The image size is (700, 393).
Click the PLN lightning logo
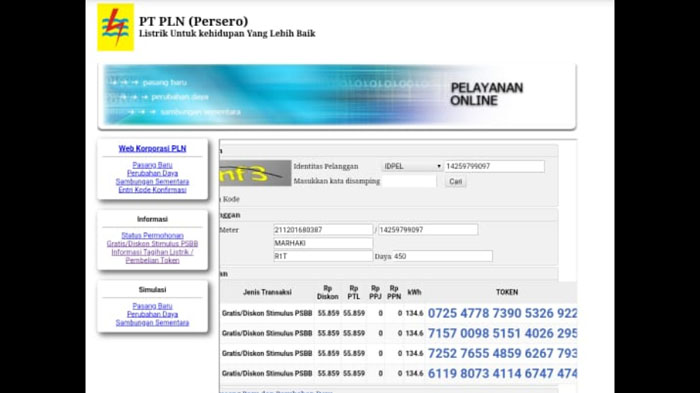pos(116,27)
